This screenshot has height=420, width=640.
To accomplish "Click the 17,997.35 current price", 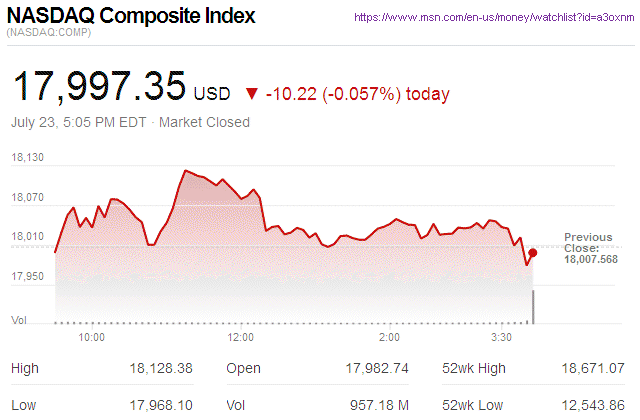I will pyautogui.click(x=98, y=88).
